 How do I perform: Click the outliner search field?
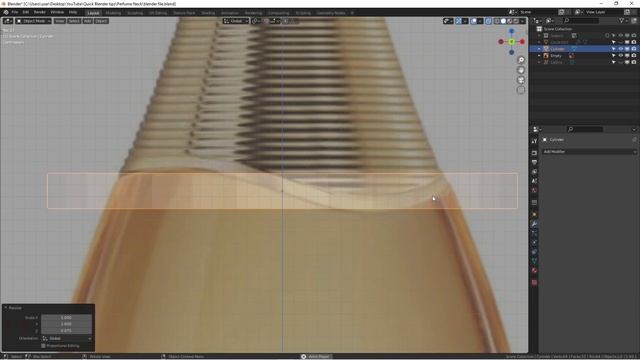pos(581,20)
